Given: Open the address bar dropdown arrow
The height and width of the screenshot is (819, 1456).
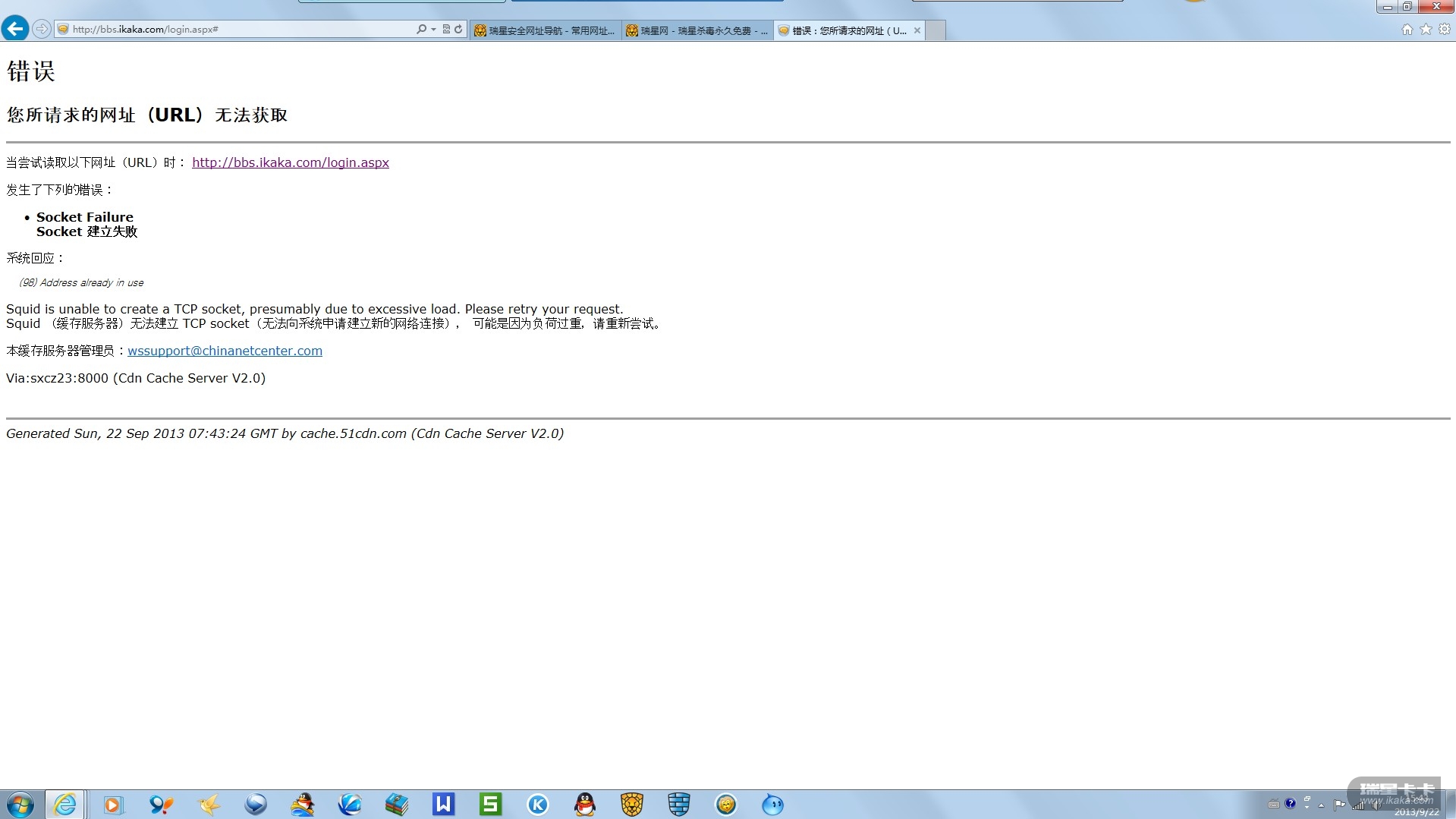Looking at the screenshot, I should pos(433,30).
